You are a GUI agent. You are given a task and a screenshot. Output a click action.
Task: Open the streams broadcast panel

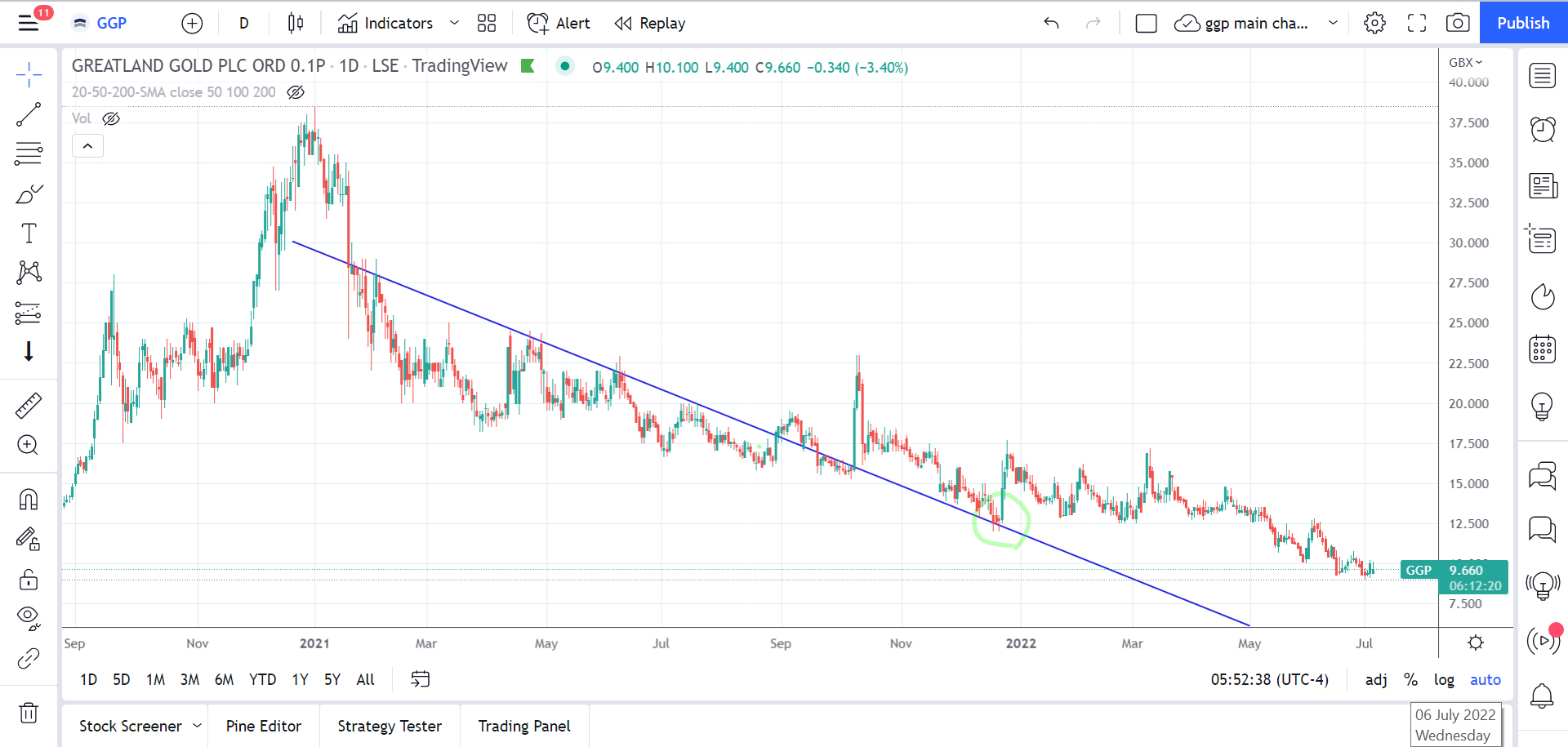point(1543,641)
